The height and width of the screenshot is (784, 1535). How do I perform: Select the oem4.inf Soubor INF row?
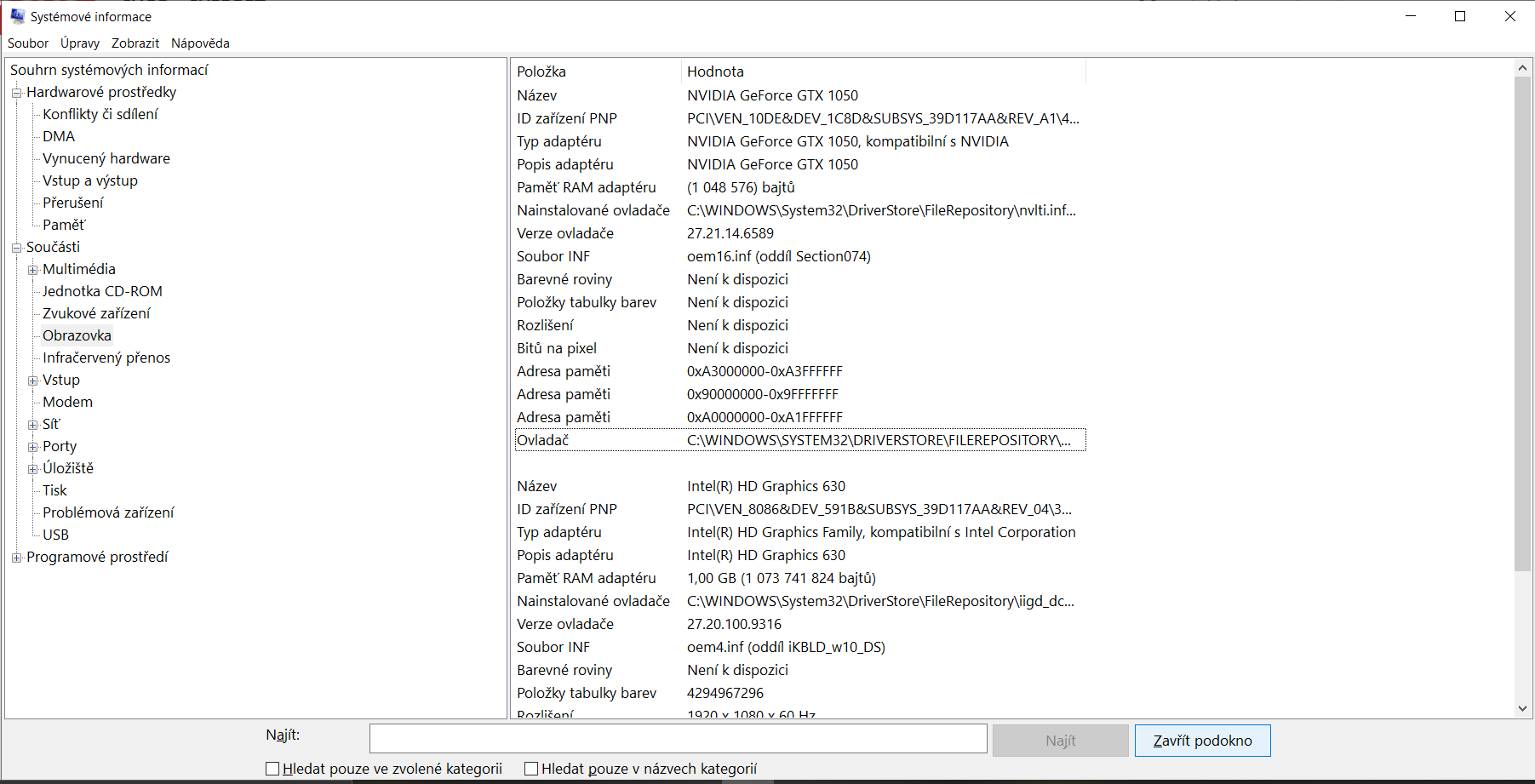800,647
